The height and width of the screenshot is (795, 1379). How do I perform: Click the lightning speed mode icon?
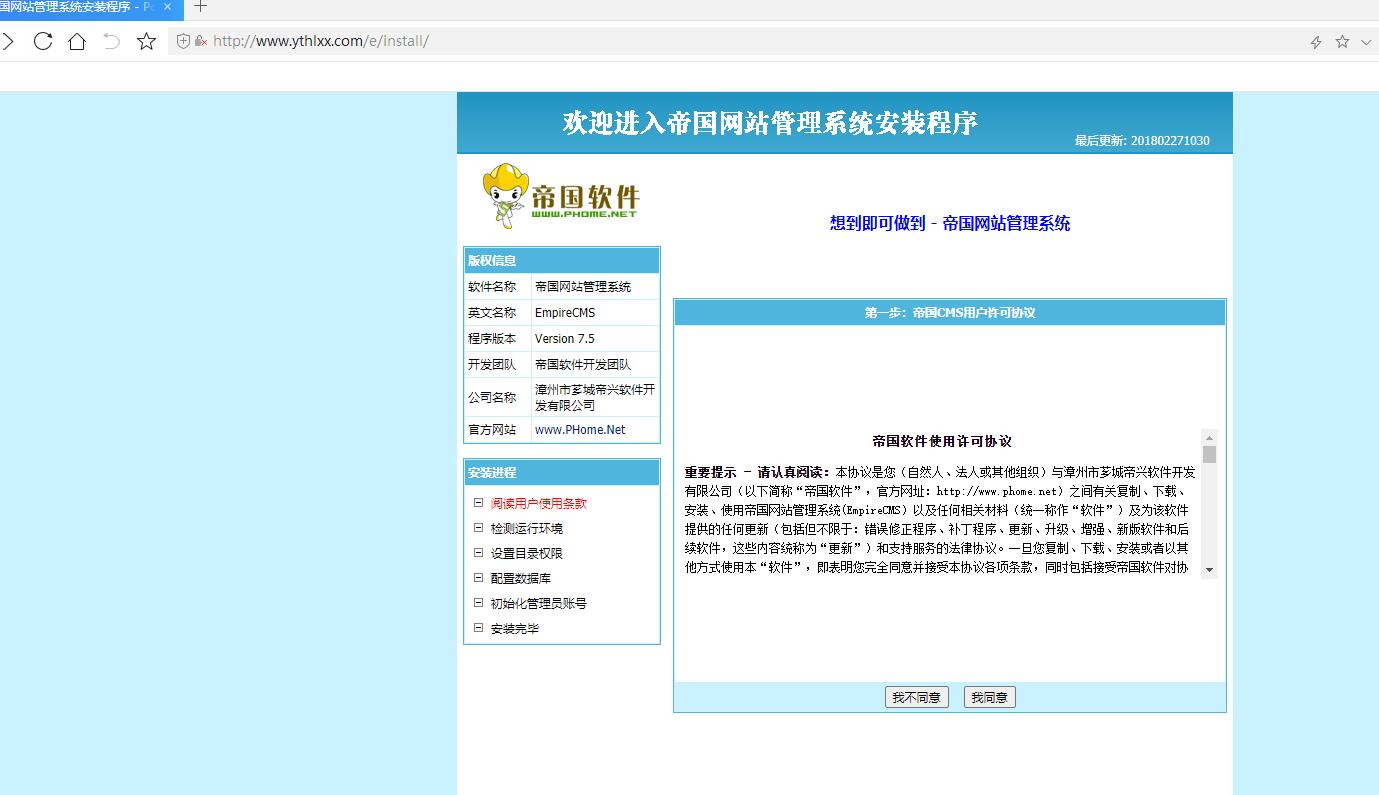pos(1316,42)
